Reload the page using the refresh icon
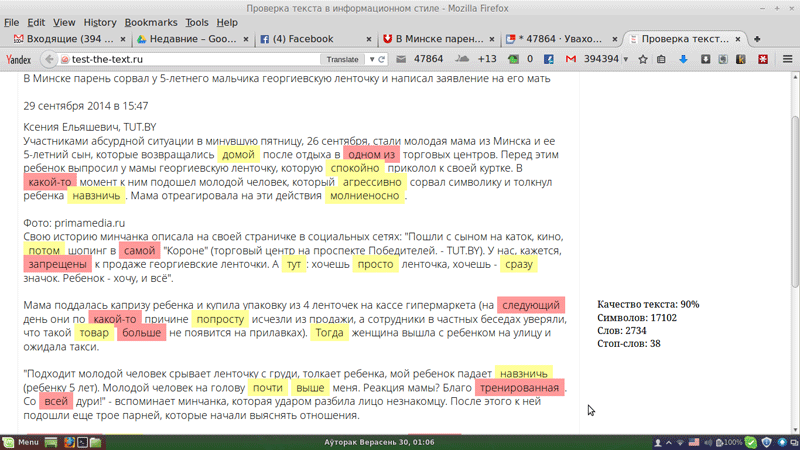 click(380, 60)
